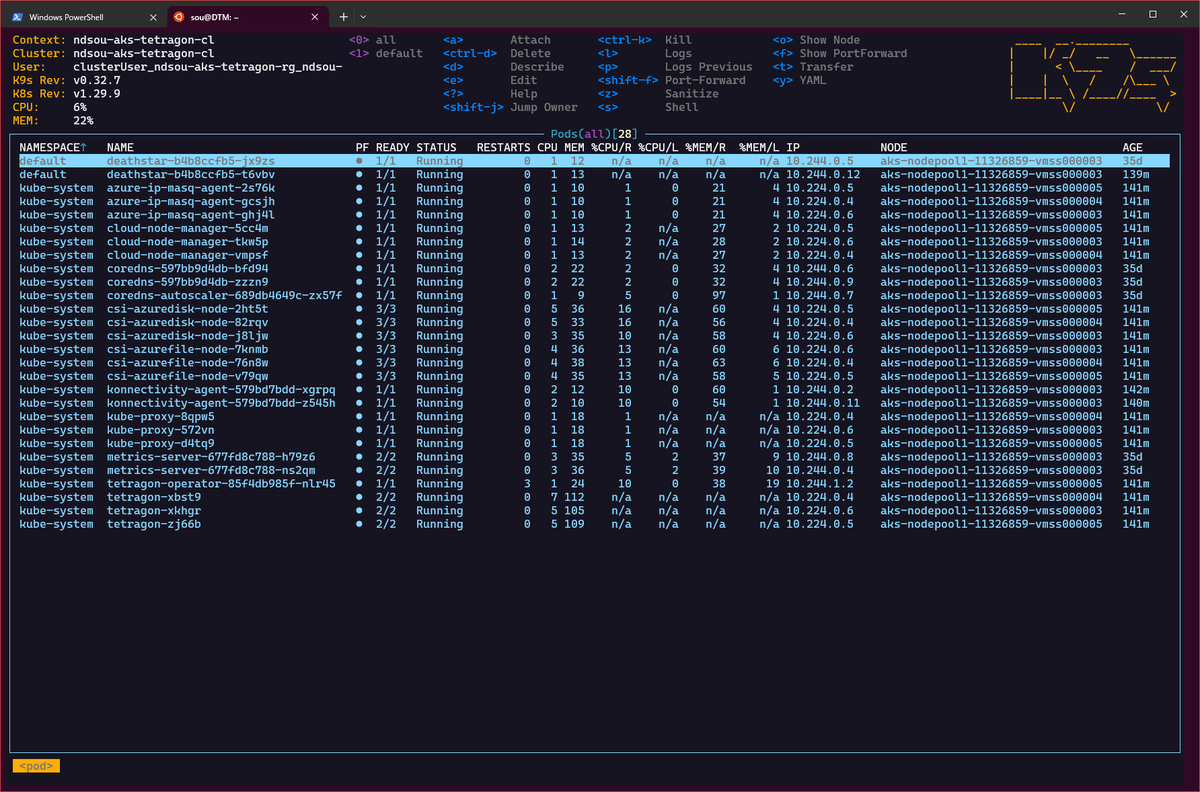The image size is (1200, 792).
Task: Maximize the terminal window
Action: point(1153,14)
